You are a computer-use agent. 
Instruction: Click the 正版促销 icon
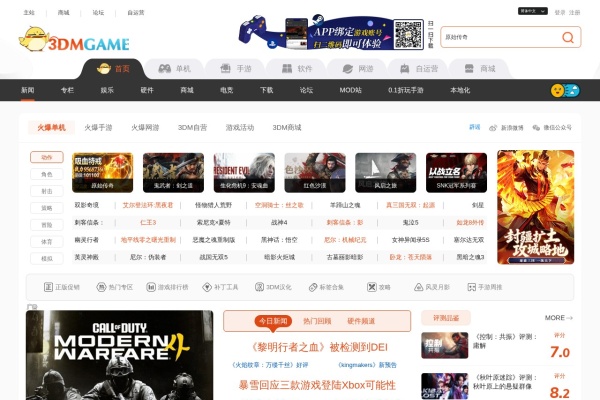point(62,287)
